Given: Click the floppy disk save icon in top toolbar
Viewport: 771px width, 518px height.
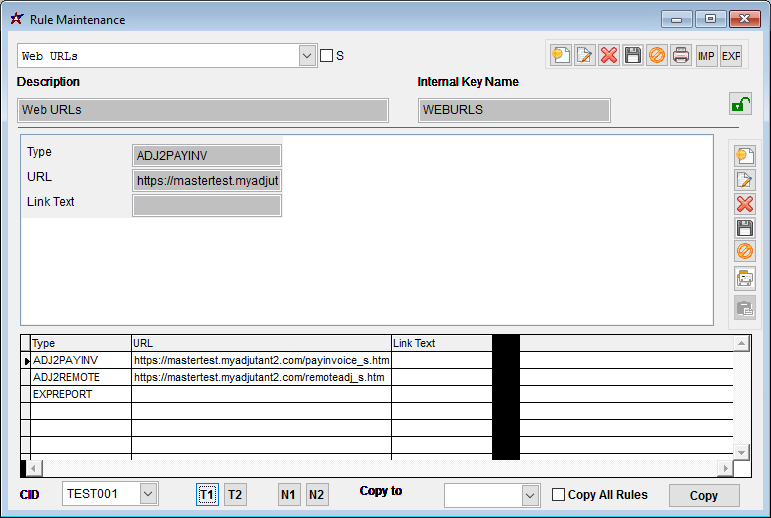Looking at the screenshot, I should point(633,56).
